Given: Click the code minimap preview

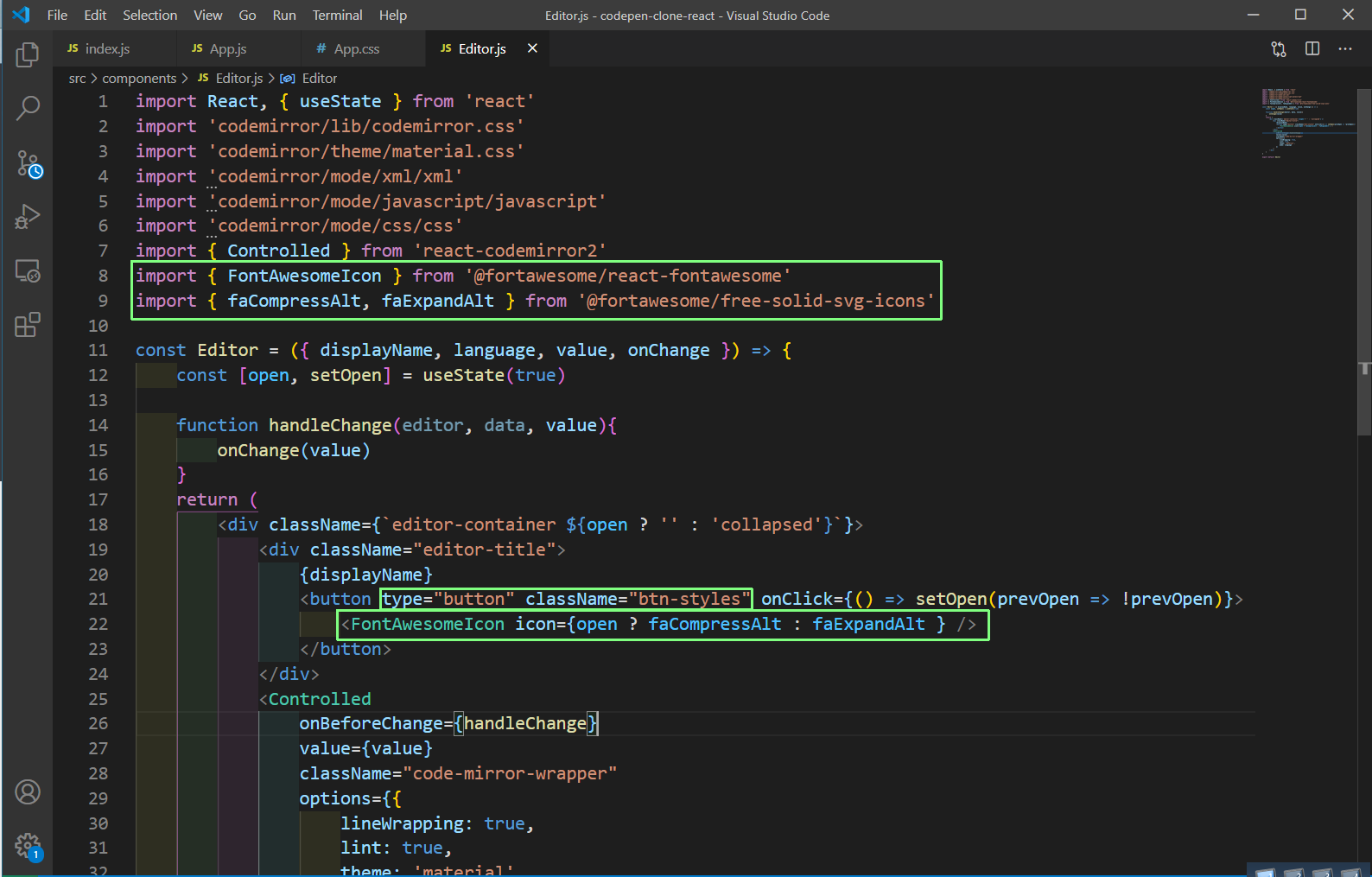Looking at the screenshot, I should (1307, 123).
